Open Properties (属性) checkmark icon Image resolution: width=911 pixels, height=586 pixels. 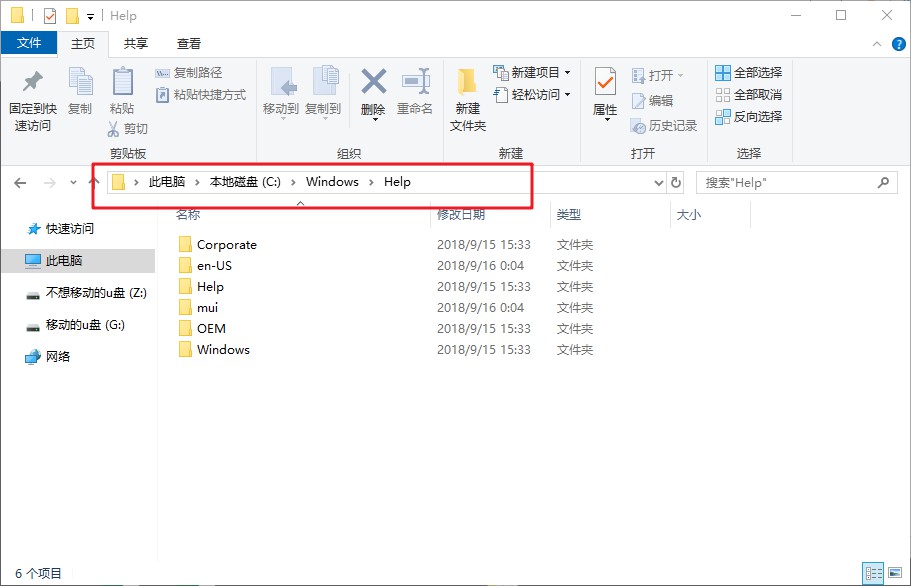605,83
